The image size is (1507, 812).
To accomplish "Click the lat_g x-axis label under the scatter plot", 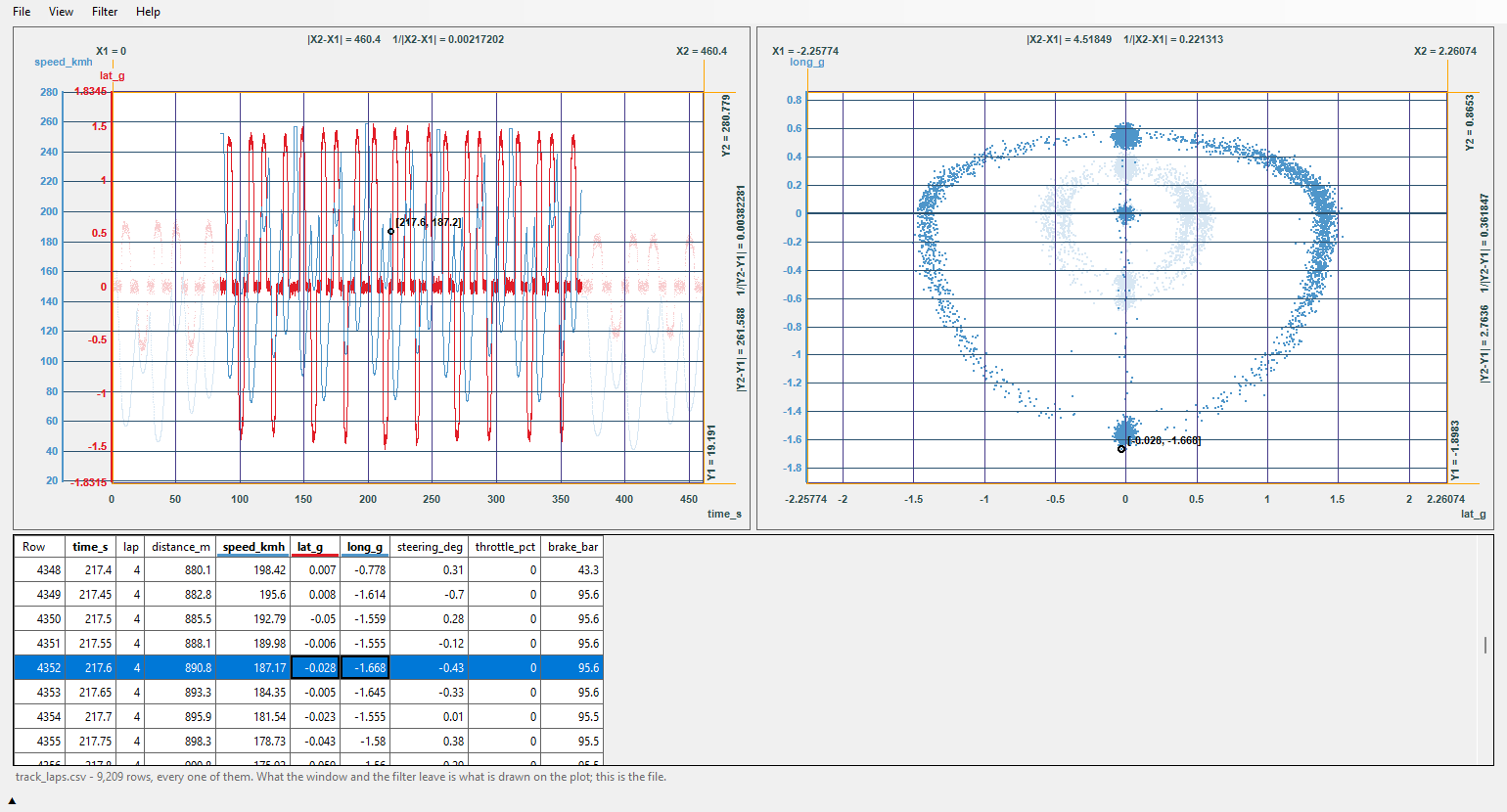I will coord(1473,514).
